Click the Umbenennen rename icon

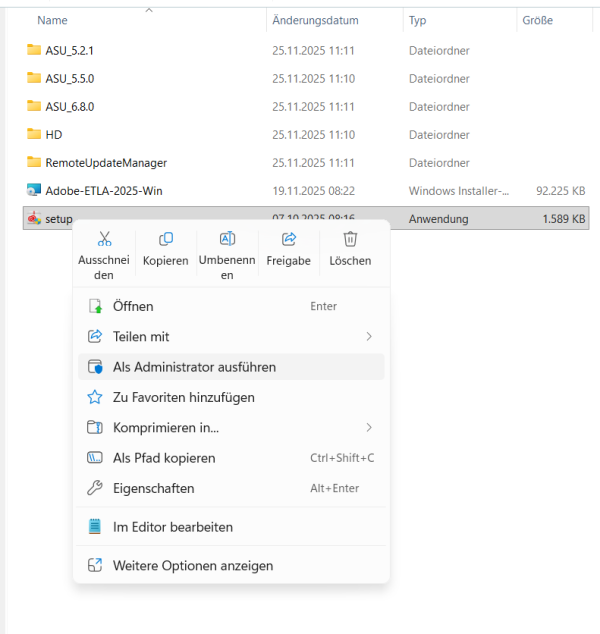click(227, 239)
